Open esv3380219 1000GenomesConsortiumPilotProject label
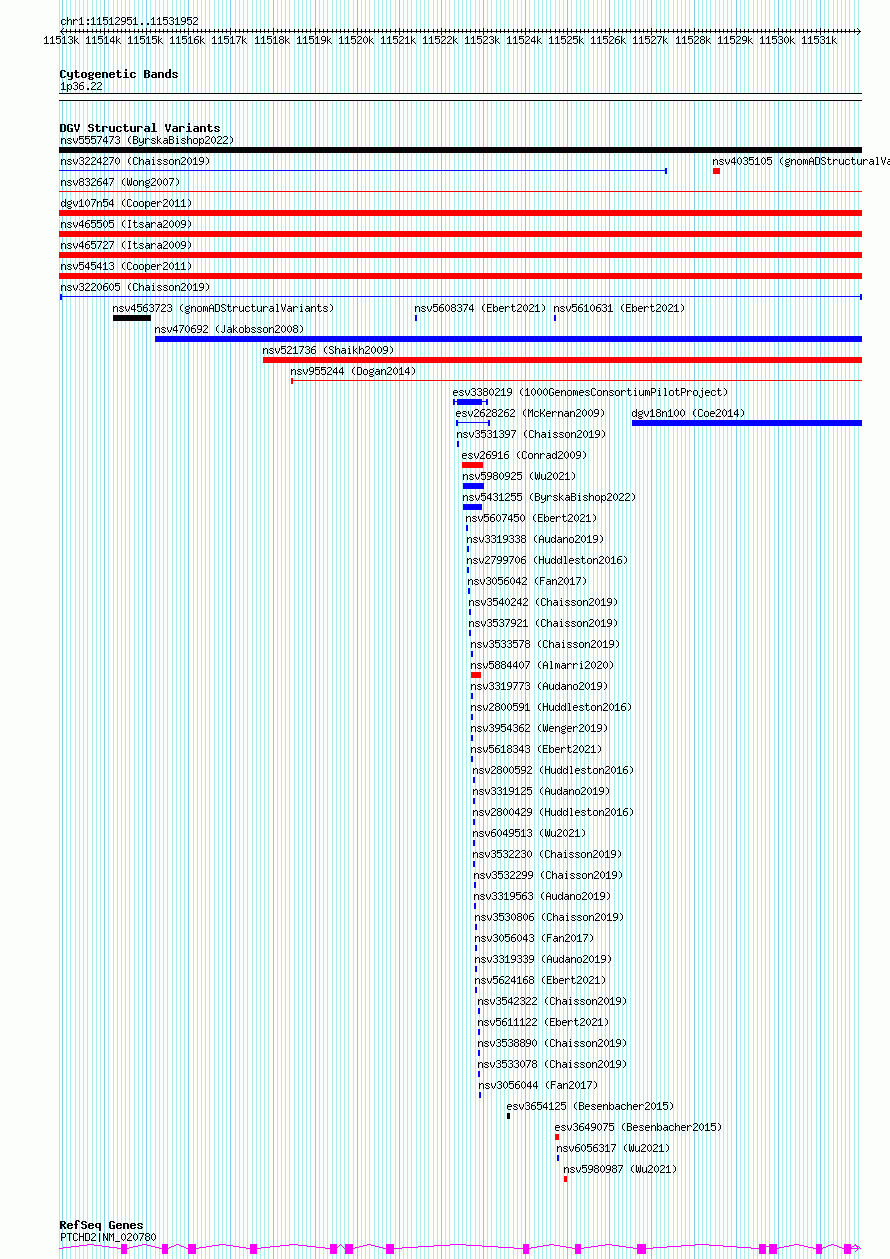The width and height of the screenshot is (890, 1259). click(590, 392)
